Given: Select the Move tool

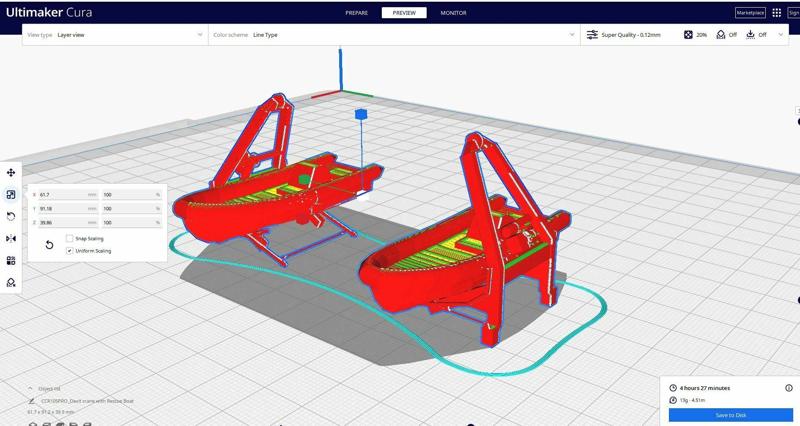Looking at the screenshot, I should [11, 172].
